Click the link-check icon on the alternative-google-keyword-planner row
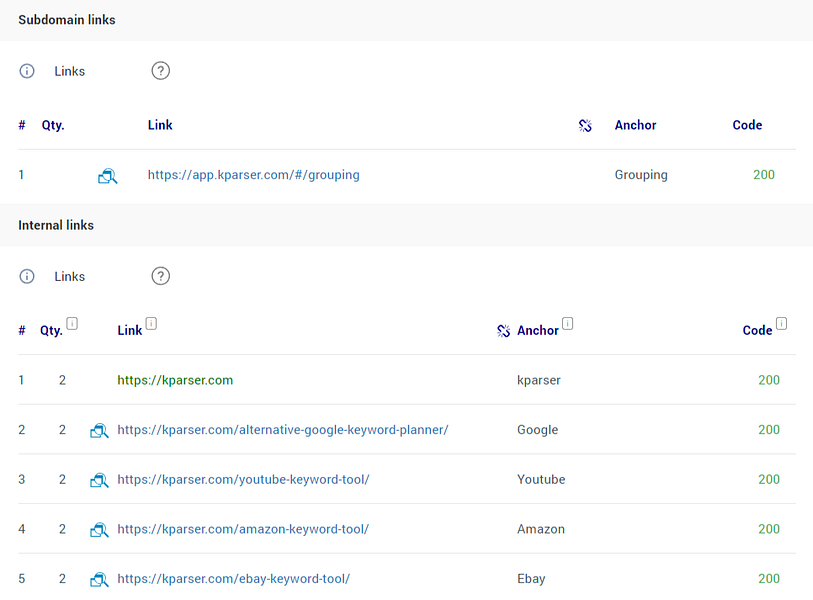The height and width of the screenshot is (600, 813). [x=99, y=430]
